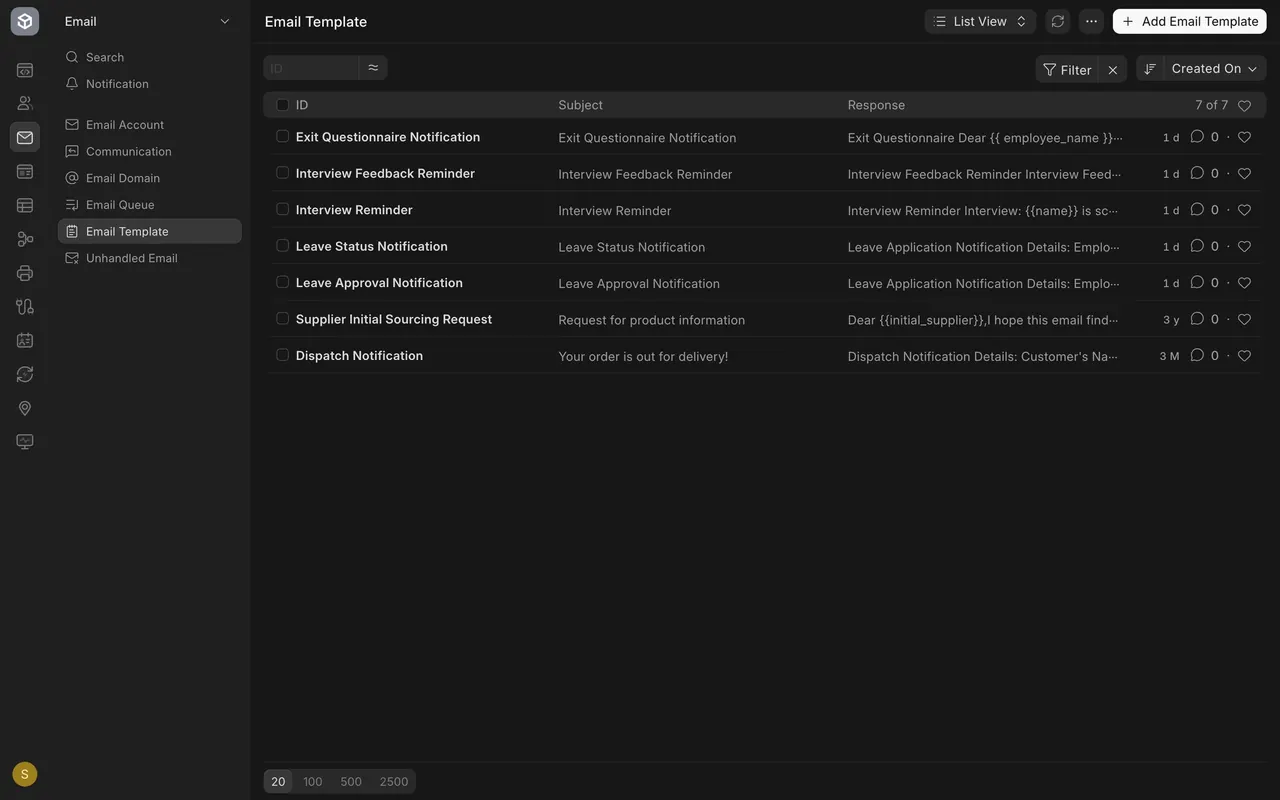The height and width of the screenshot is (800, 1280).
Task: Open the three-dots more options menu
Action: pyautogui.click(x=1091, y=21)
